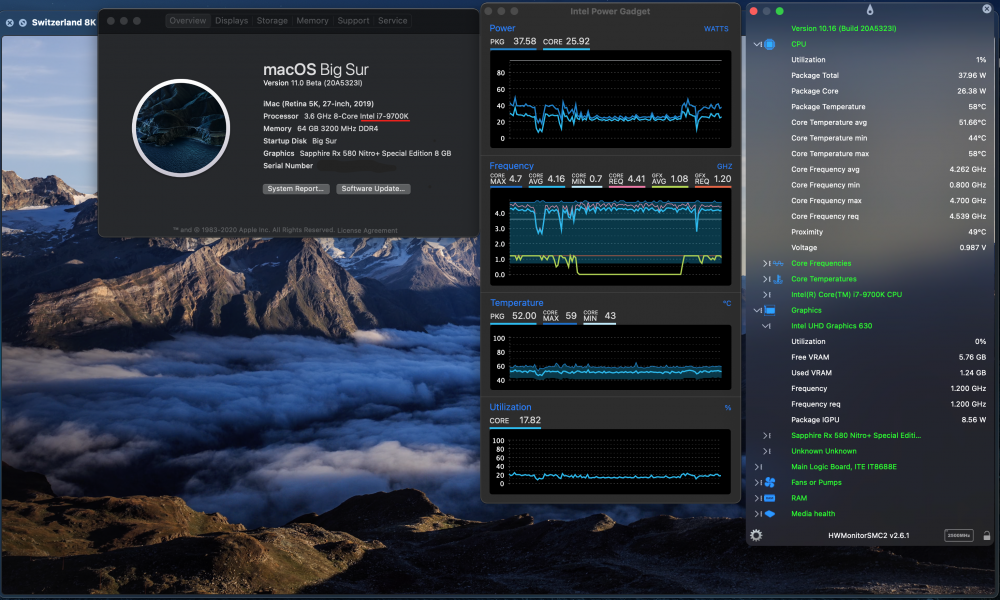Expand the Core Temperatures group
The height and width of the screenshot is (600, 1000).
coord(767,279)
